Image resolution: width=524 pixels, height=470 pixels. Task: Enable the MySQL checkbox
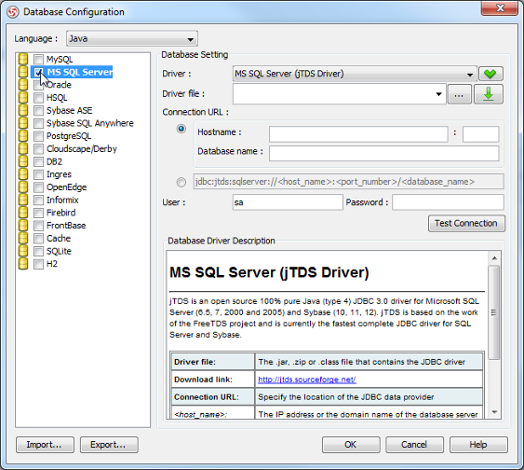38,60
